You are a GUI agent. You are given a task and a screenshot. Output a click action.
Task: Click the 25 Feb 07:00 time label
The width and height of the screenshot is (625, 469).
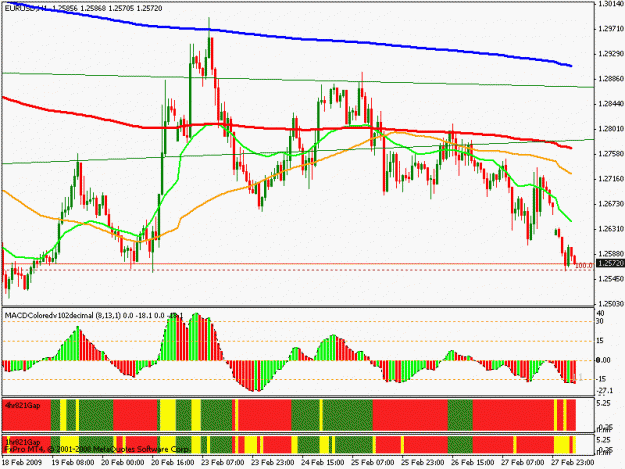[x=373, y=463]
